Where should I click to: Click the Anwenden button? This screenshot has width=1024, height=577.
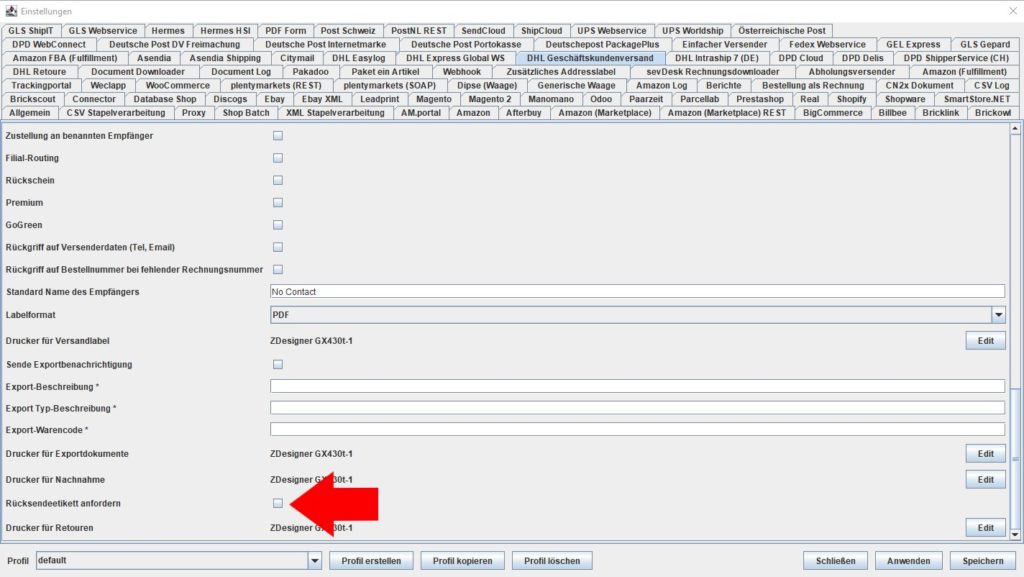[x=908, y=561]
